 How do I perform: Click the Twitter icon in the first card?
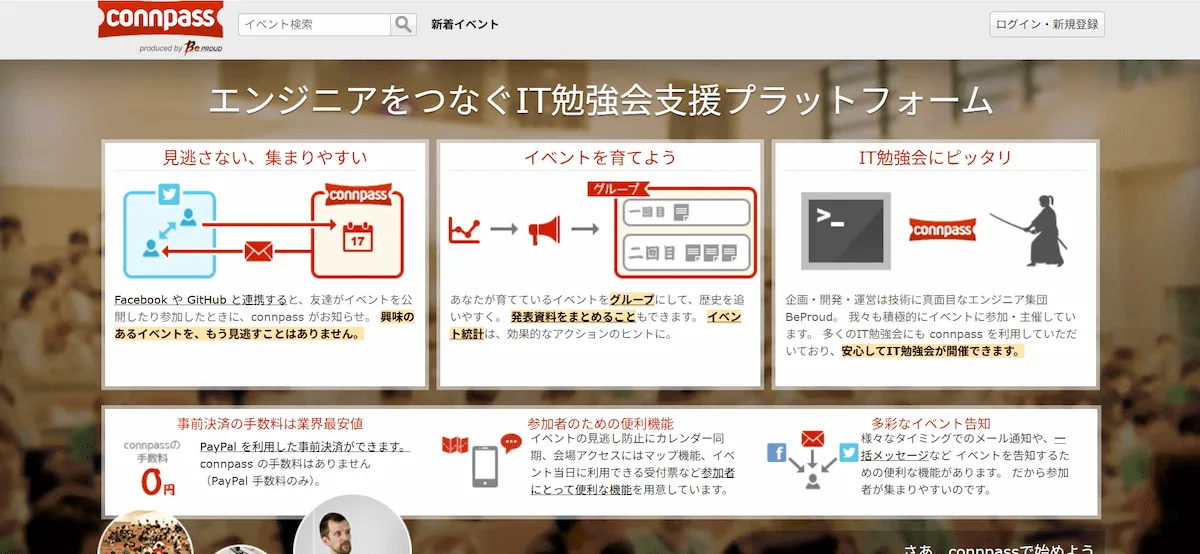click(x=169, y=195)
